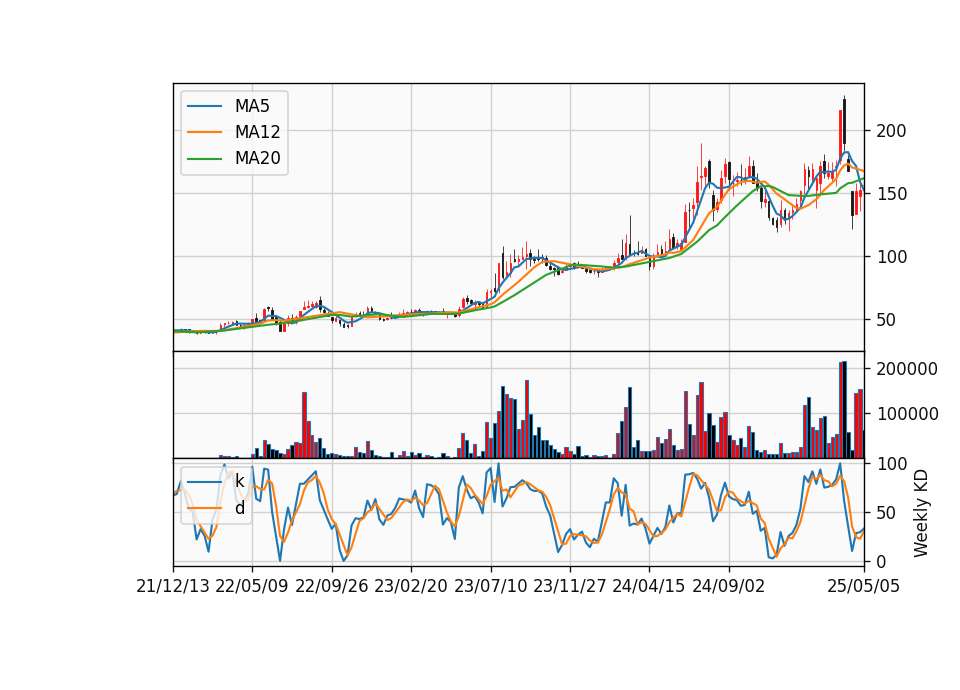The height and width of the screenshot is (690, 960).
Task: Click the highest volume bar above 200000
Action: (845, 410)
